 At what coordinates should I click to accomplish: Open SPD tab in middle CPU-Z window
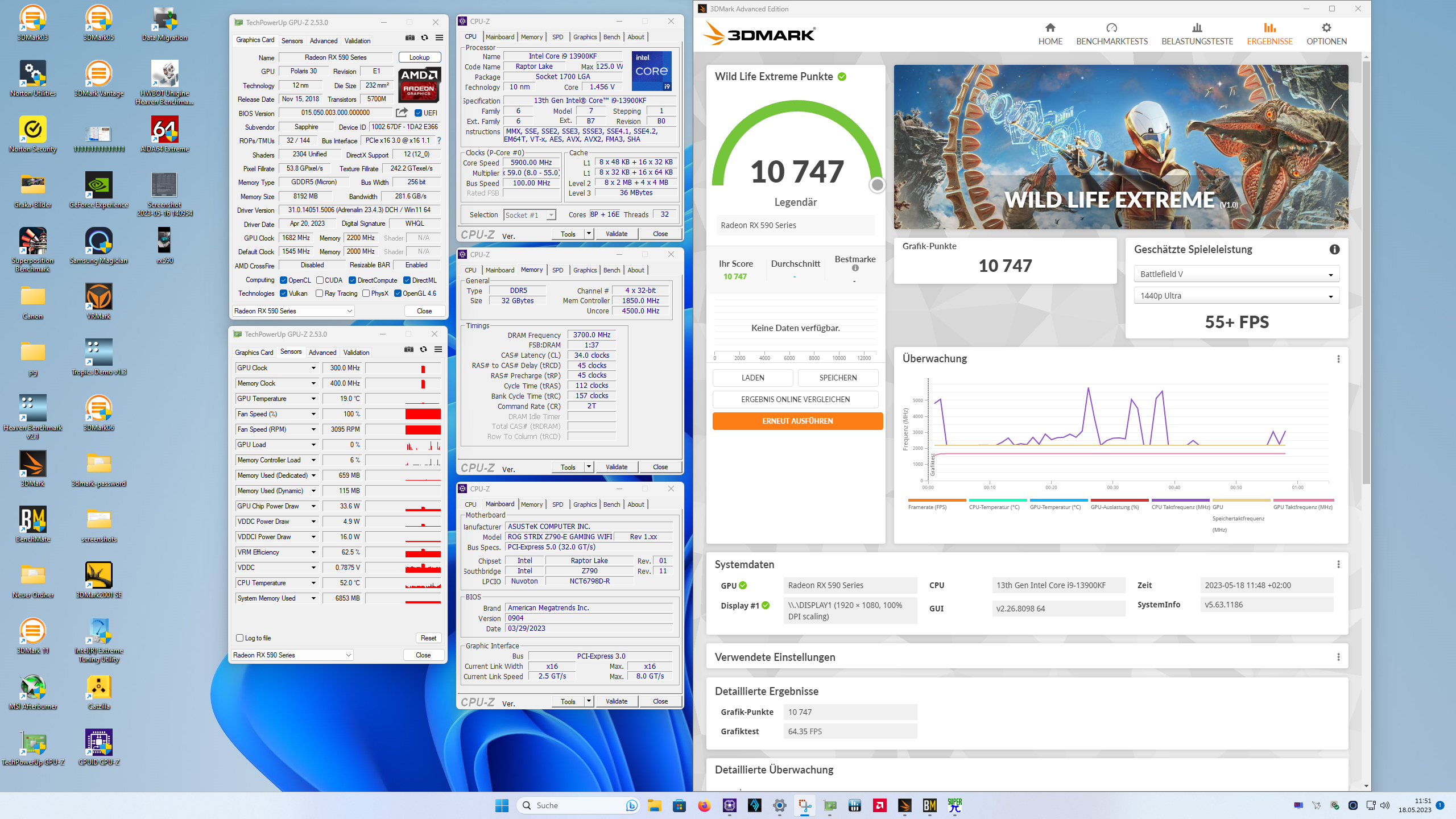[x=557, y=270]
